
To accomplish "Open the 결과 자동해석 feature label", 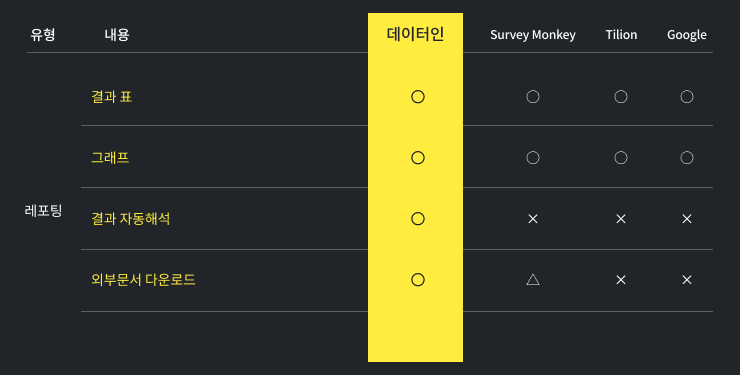I will click(x=131, y=219).
